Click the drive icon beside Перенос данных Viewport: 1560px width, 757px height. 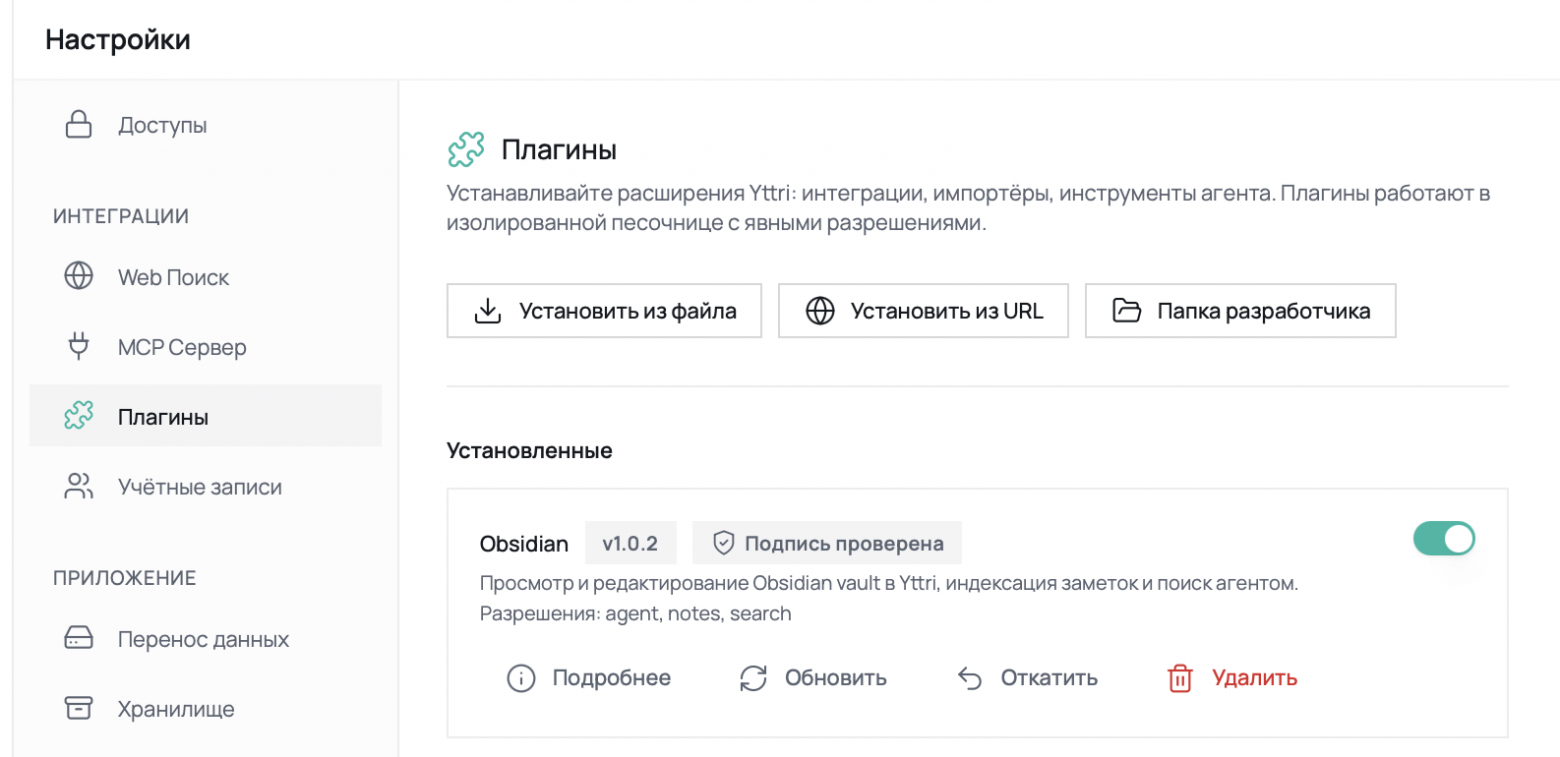78,638
